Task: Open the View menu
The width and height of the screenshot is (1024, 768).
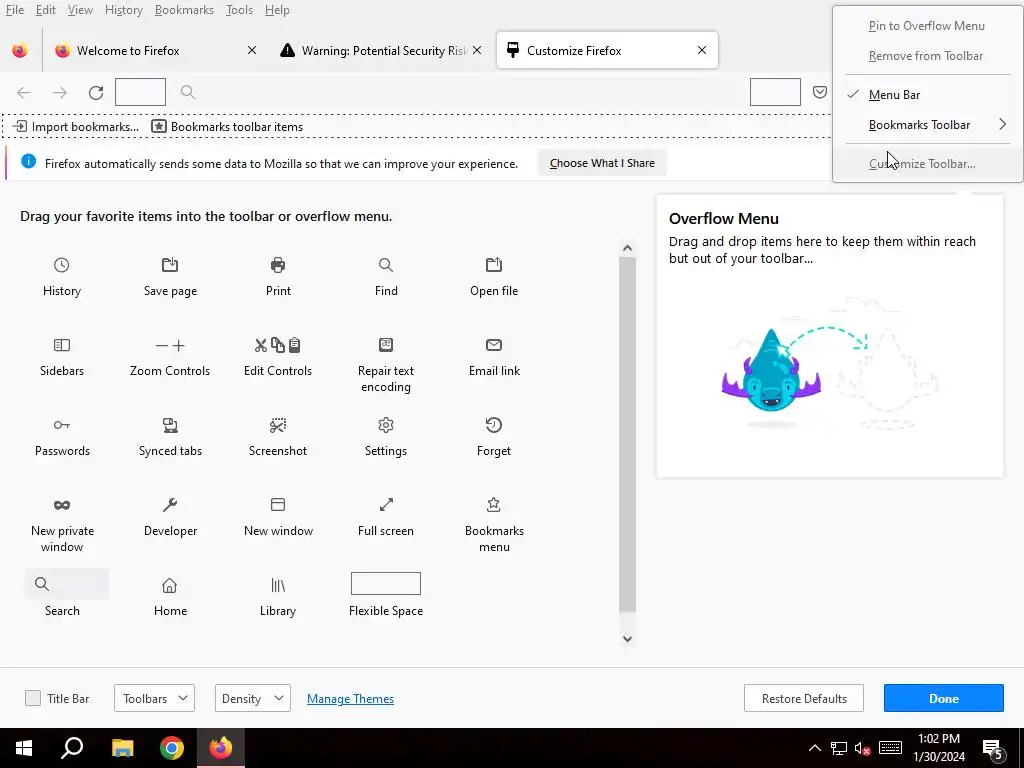Action: point(80,10)
